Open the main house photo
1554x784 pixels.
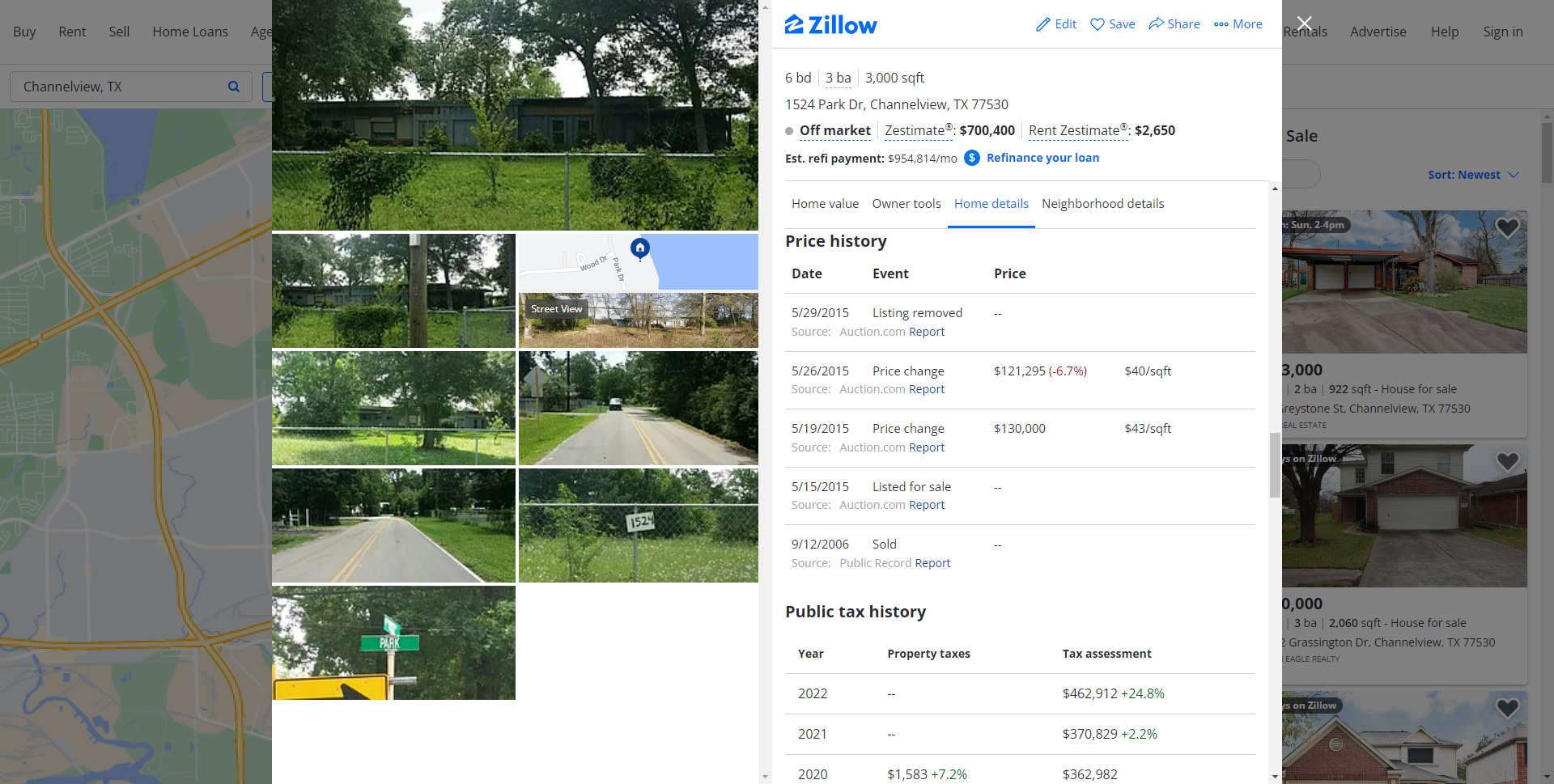pos(515,115)
